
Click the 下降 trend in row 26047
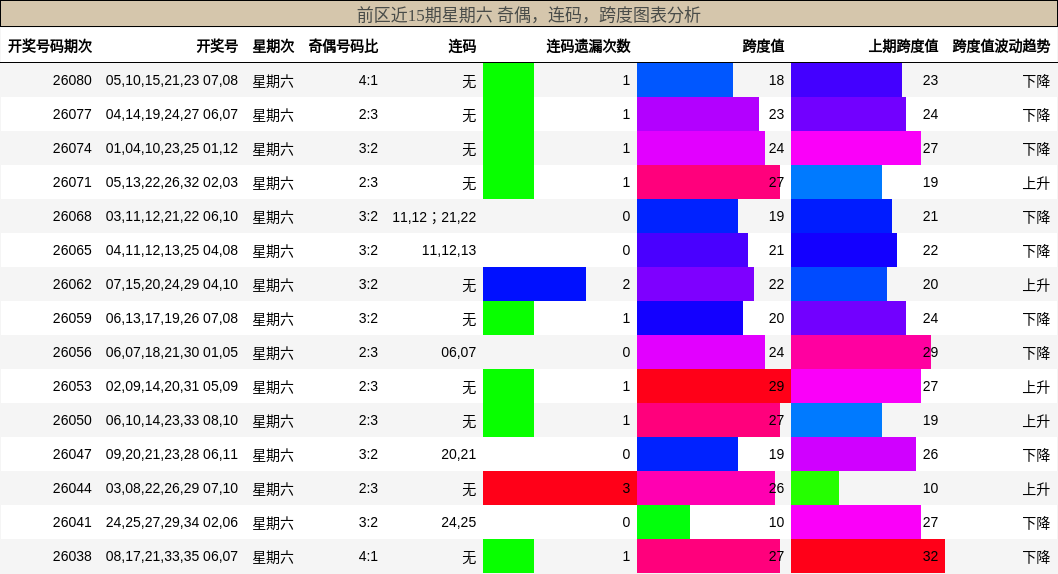point(1036,454)
